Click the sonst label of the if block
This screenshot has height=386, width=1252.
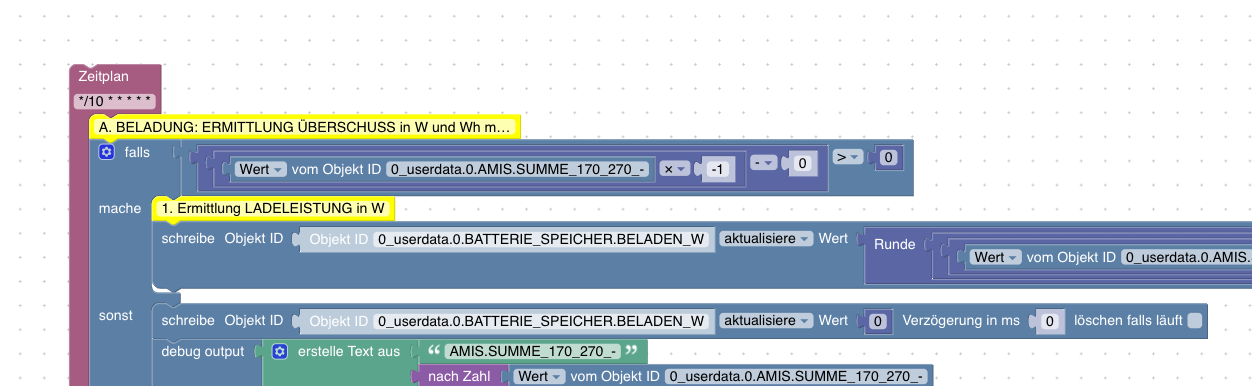(x=115, y=315)
